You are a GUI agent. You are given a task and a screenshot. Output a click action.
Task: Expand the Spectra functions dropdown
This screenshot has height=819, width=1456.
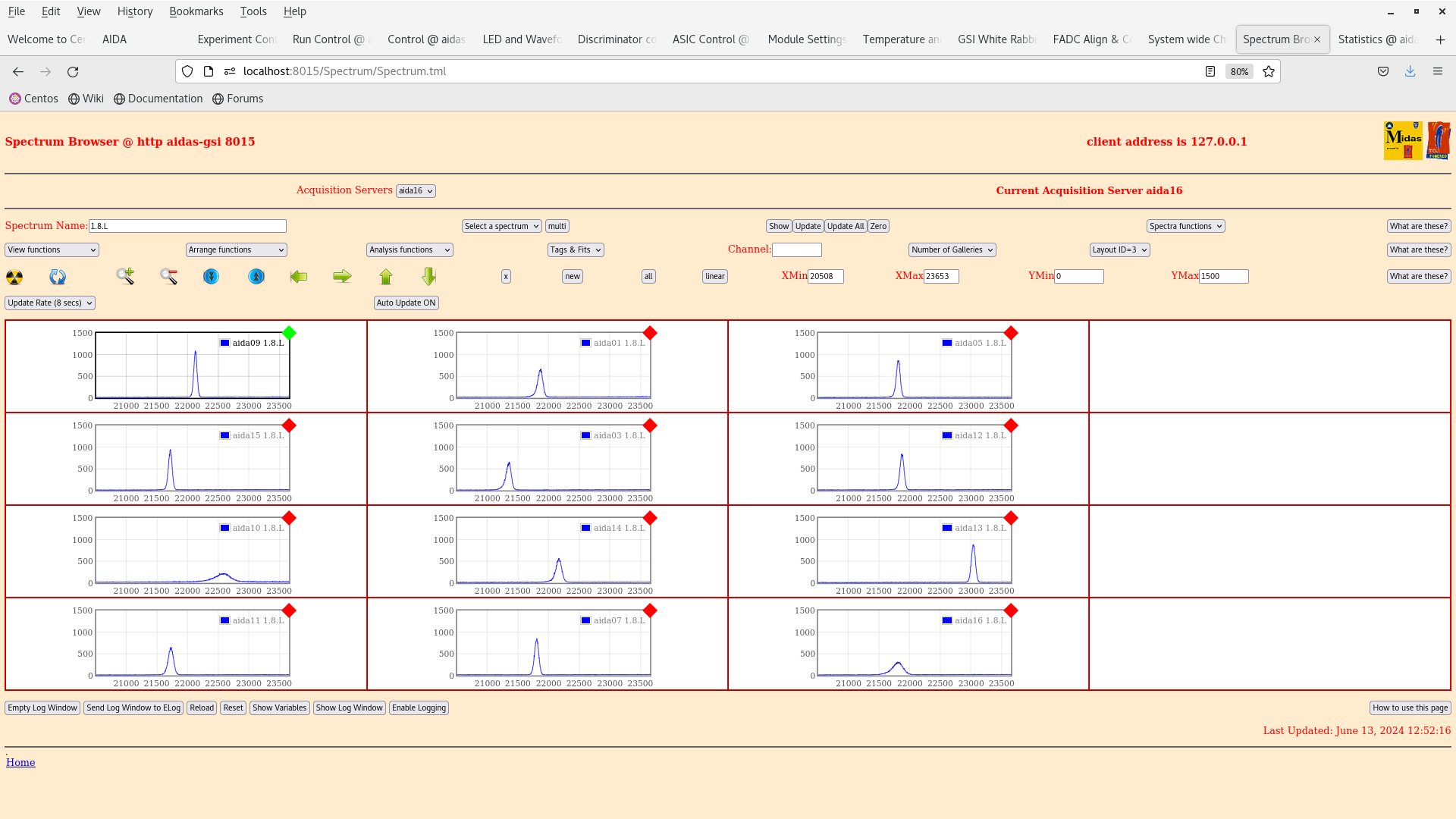(x=1185, y=226)
